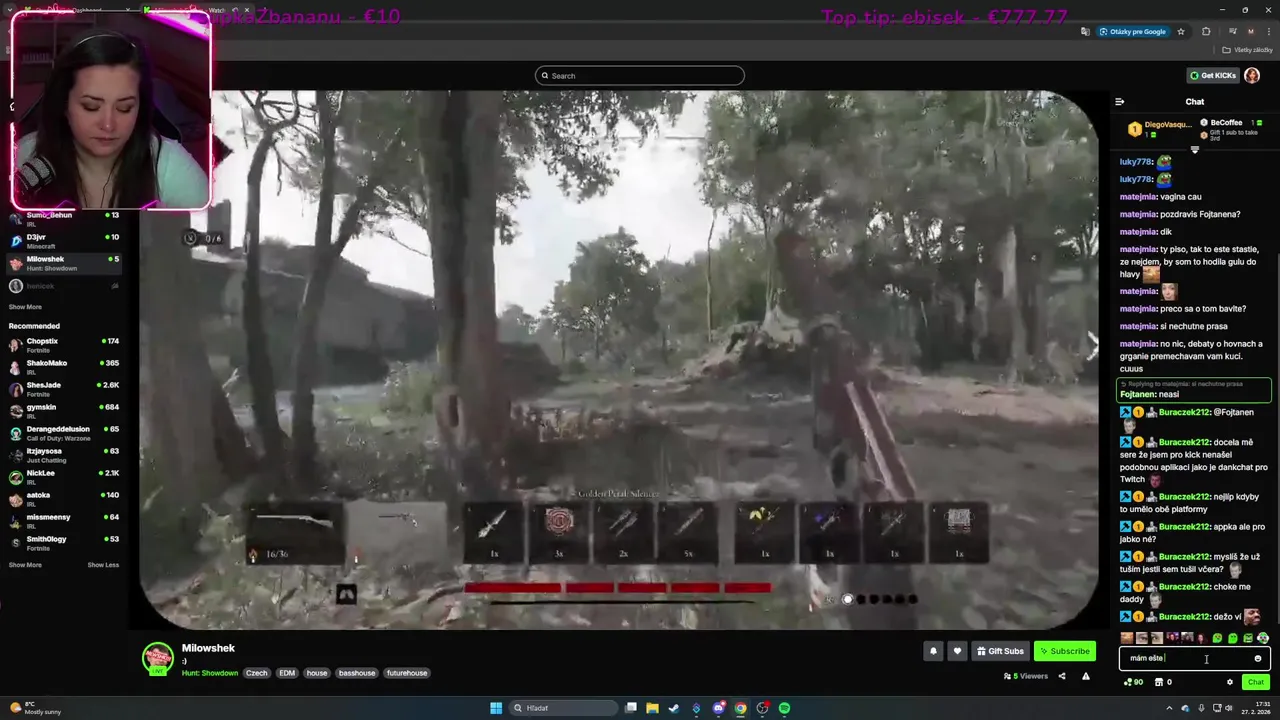Viewport: 1280px width, 720px height.
Task: Open recommended channel missmeensy
Action: [x=64, y=521]
